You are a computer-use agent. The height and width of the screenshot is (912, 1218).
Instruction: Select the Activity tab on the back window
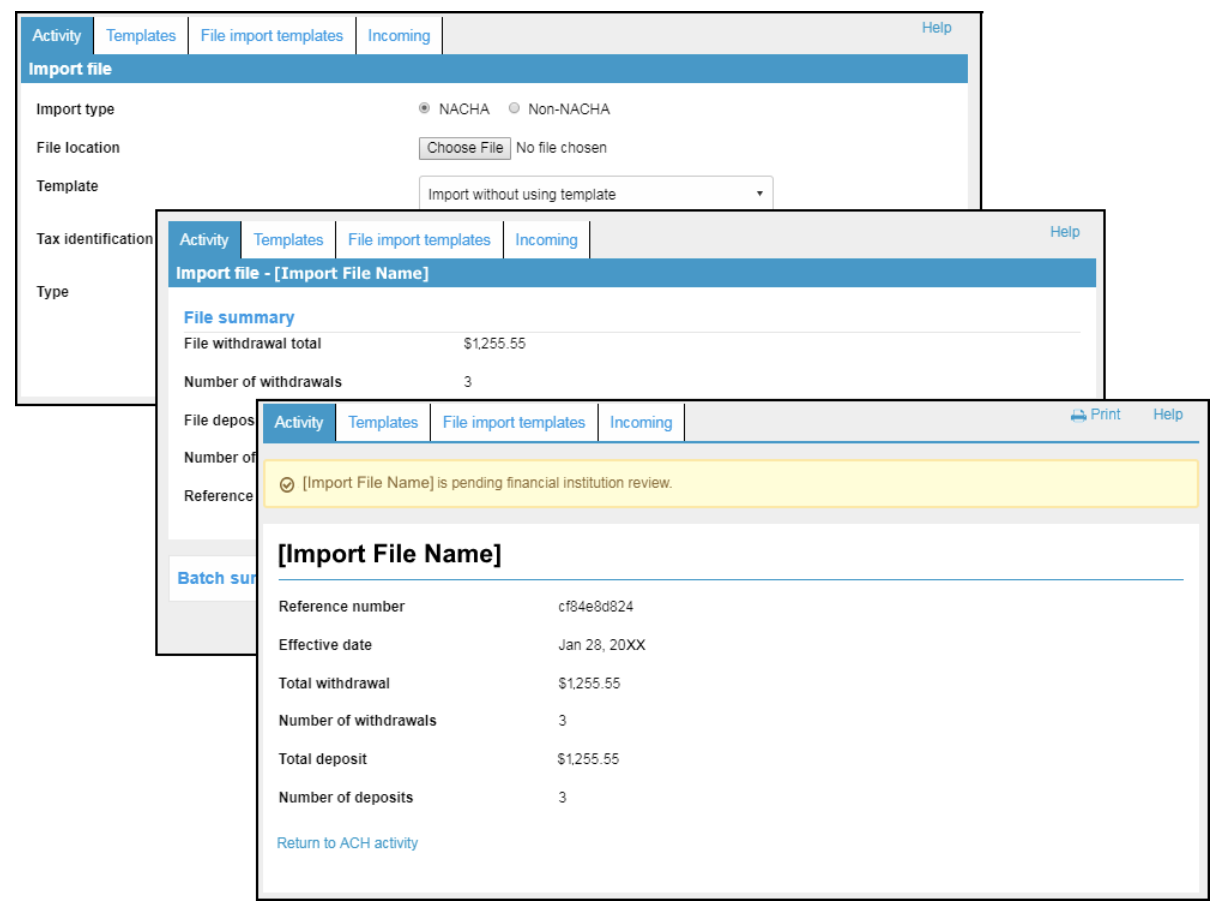57,35
